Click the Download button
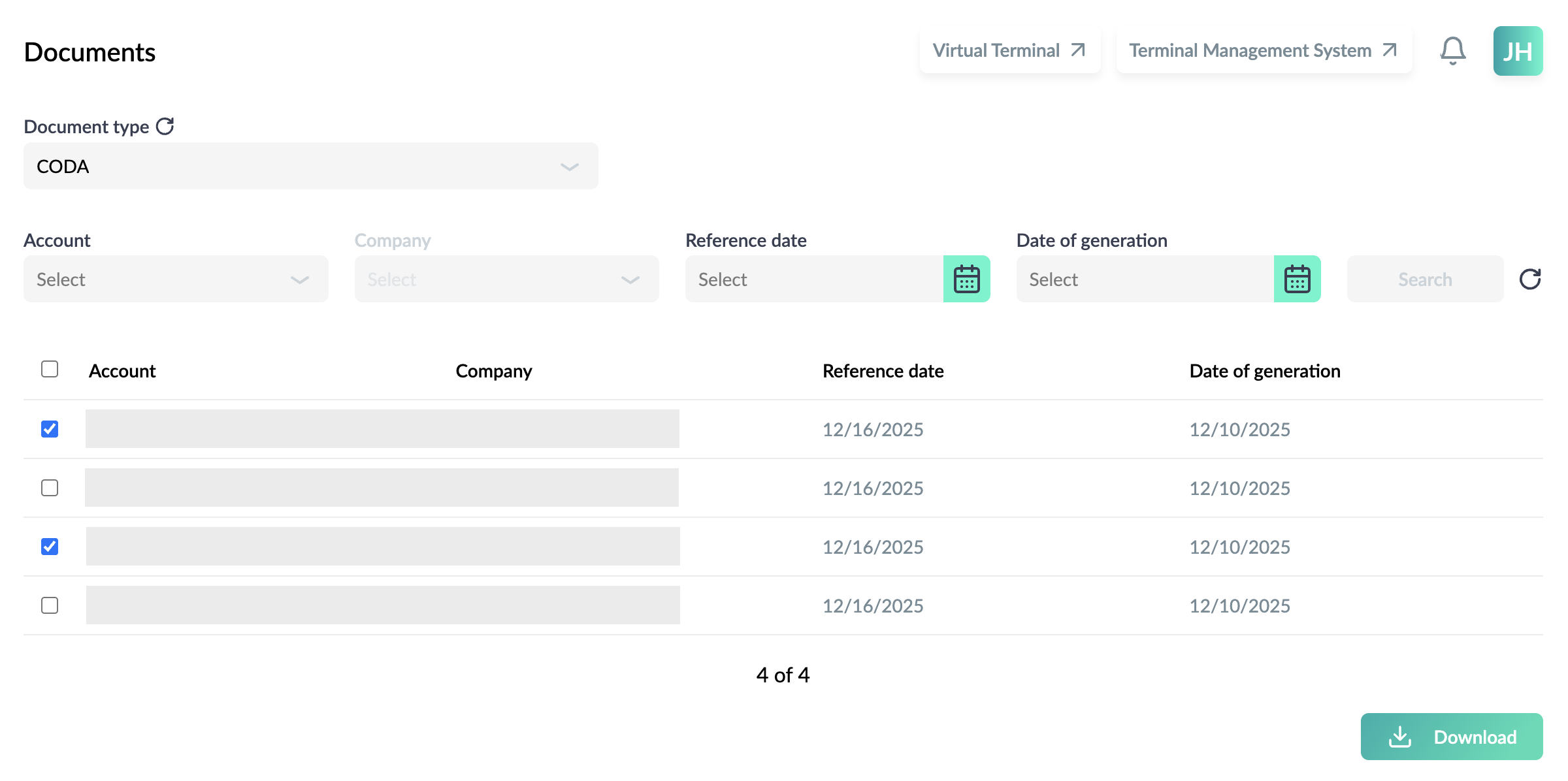The image size is (1568, 781). [1452, 737]
